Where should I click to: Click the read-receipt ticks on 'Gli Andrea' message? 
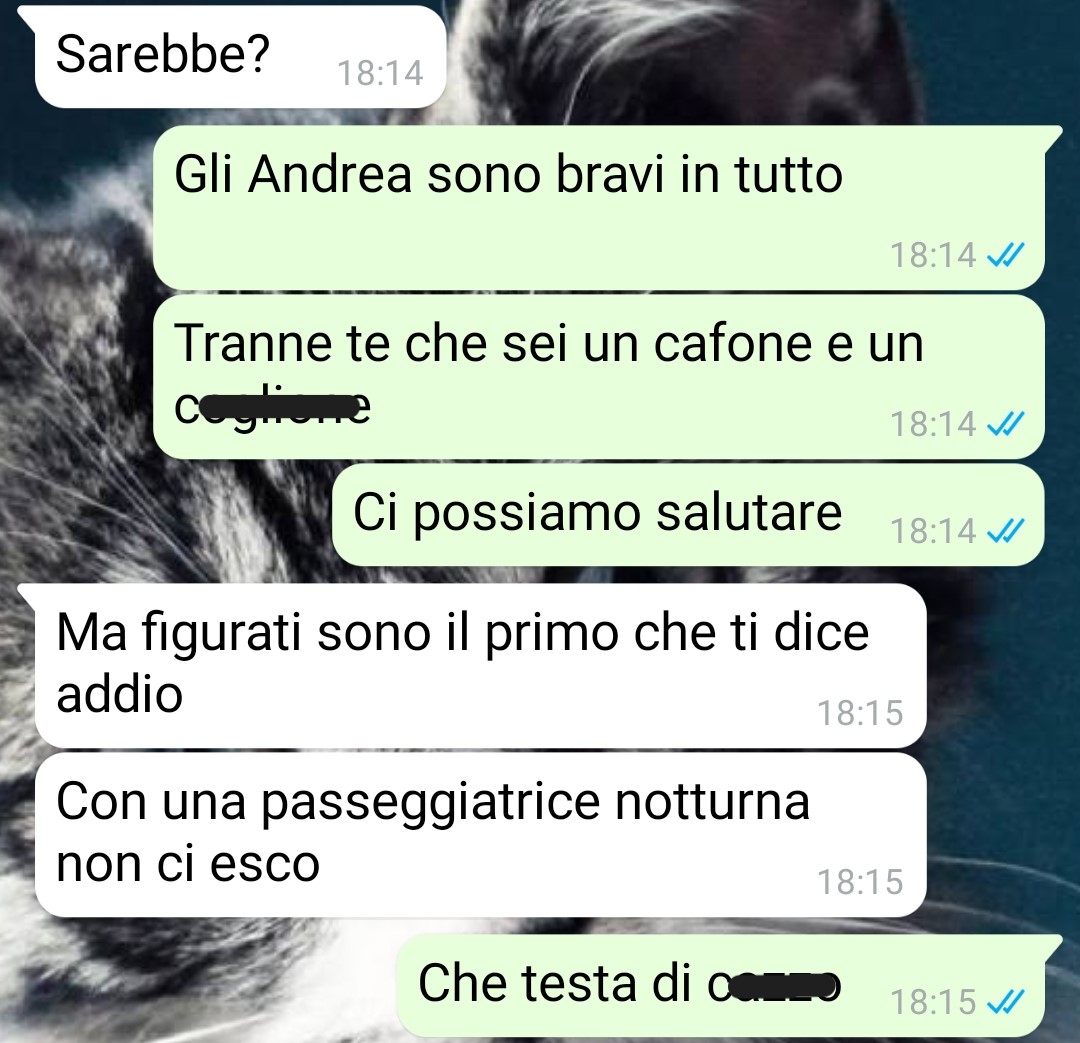tap(1006, 255)
